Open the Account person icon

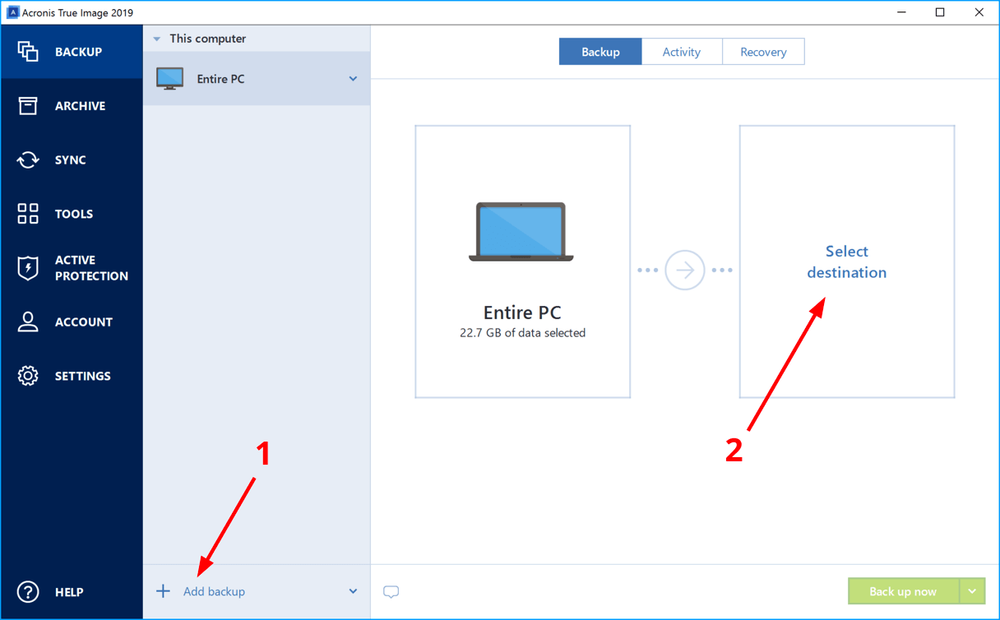(27, 322)
